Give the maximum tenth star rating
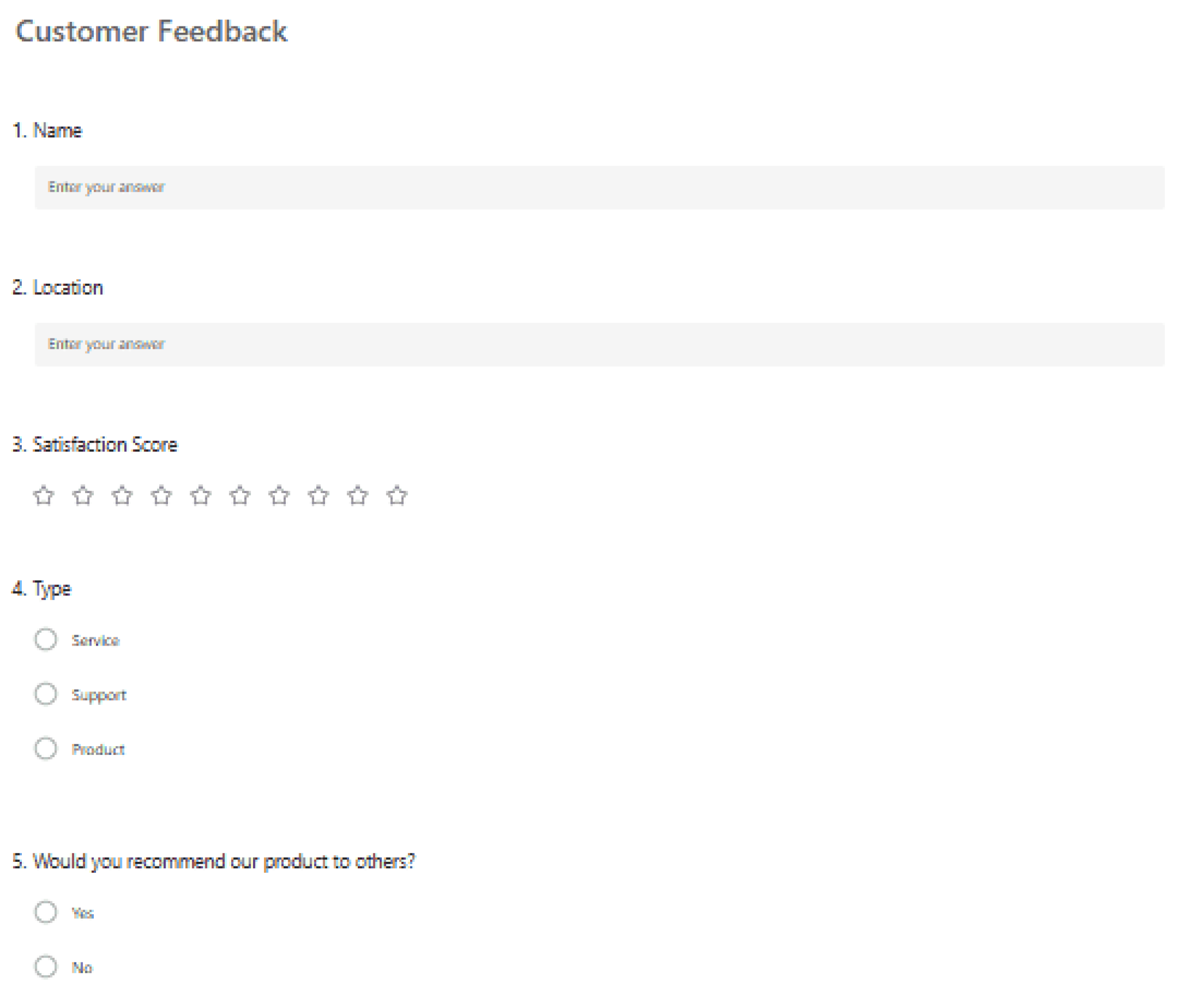The image size is (1178, 1008). 397,495
